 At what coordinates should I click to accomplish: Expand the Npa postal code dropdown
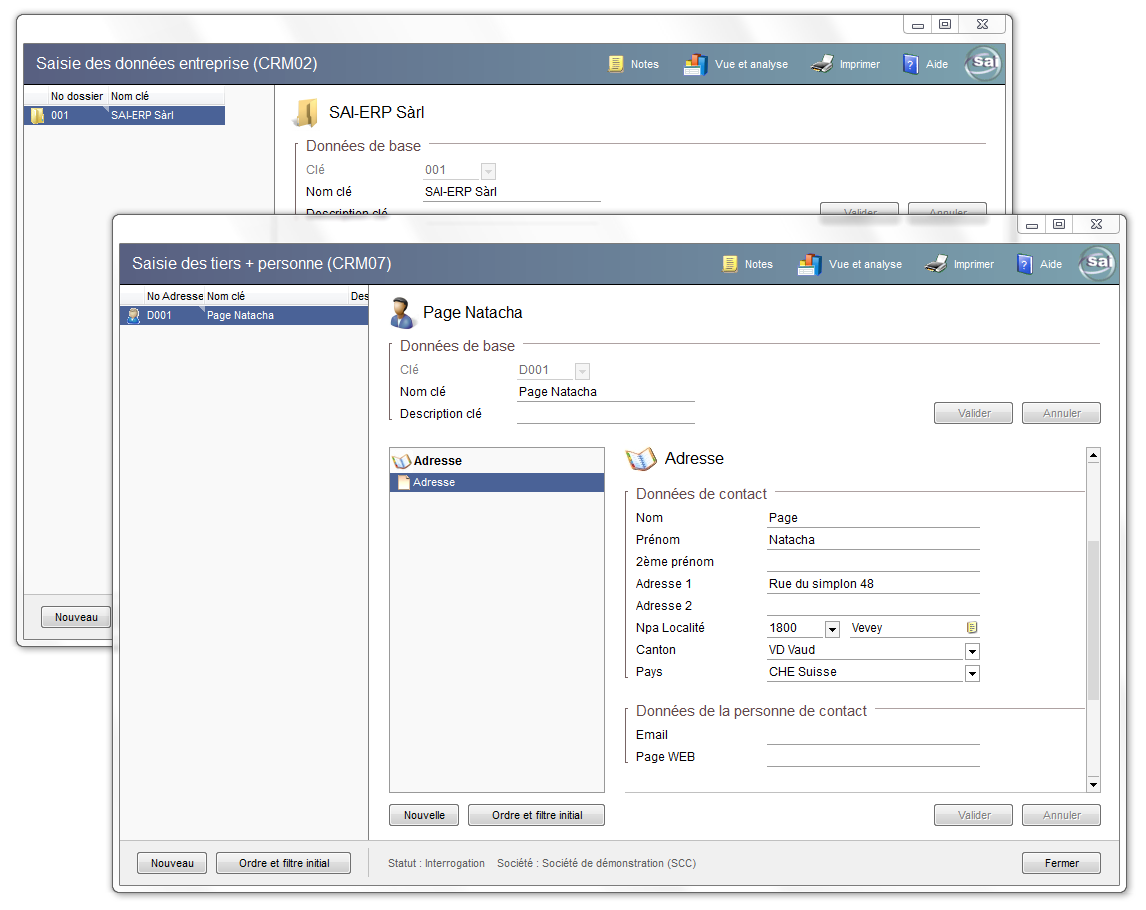(832, 629)
